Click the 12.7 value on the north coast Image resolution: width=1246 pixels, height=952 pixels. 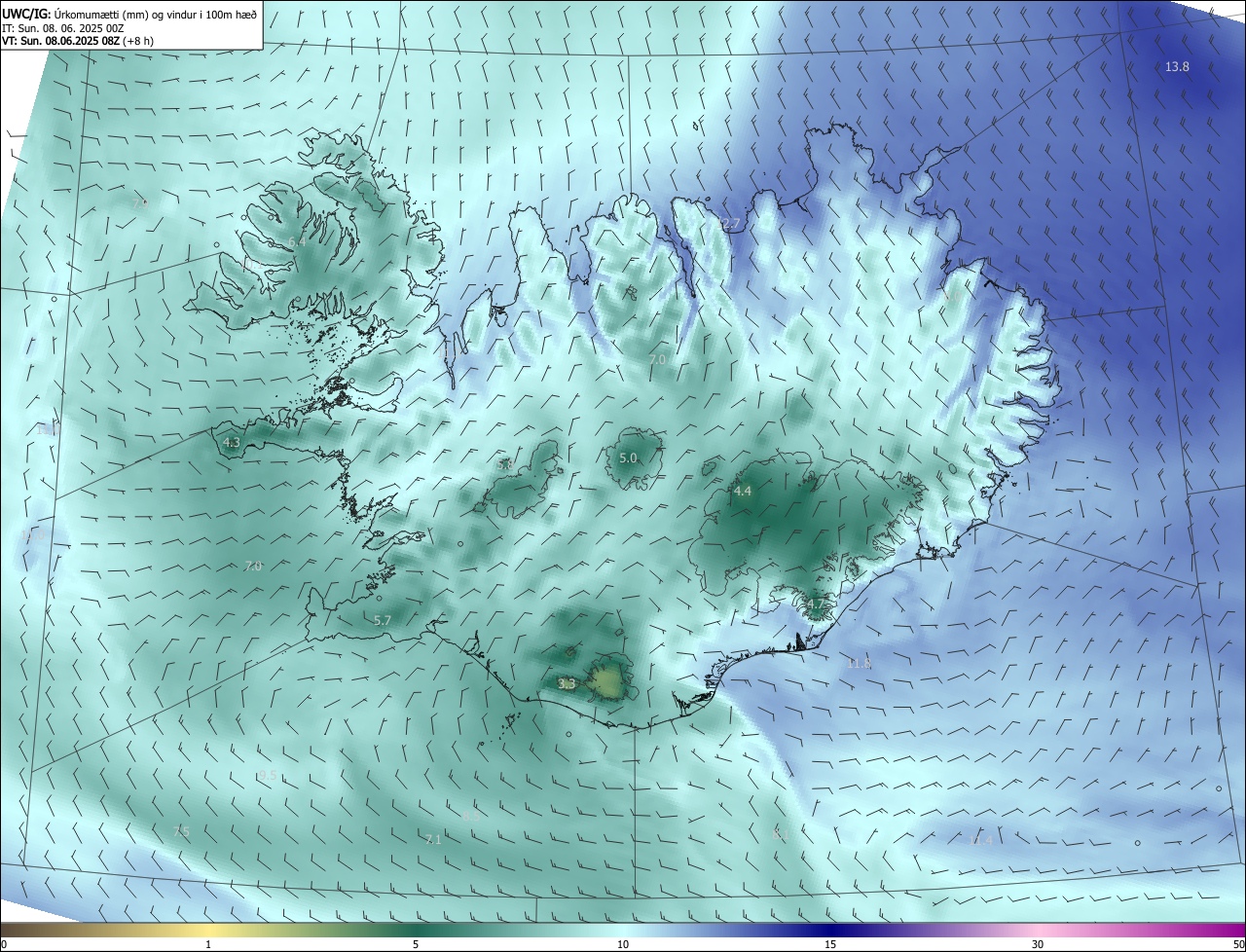[729, 224]
